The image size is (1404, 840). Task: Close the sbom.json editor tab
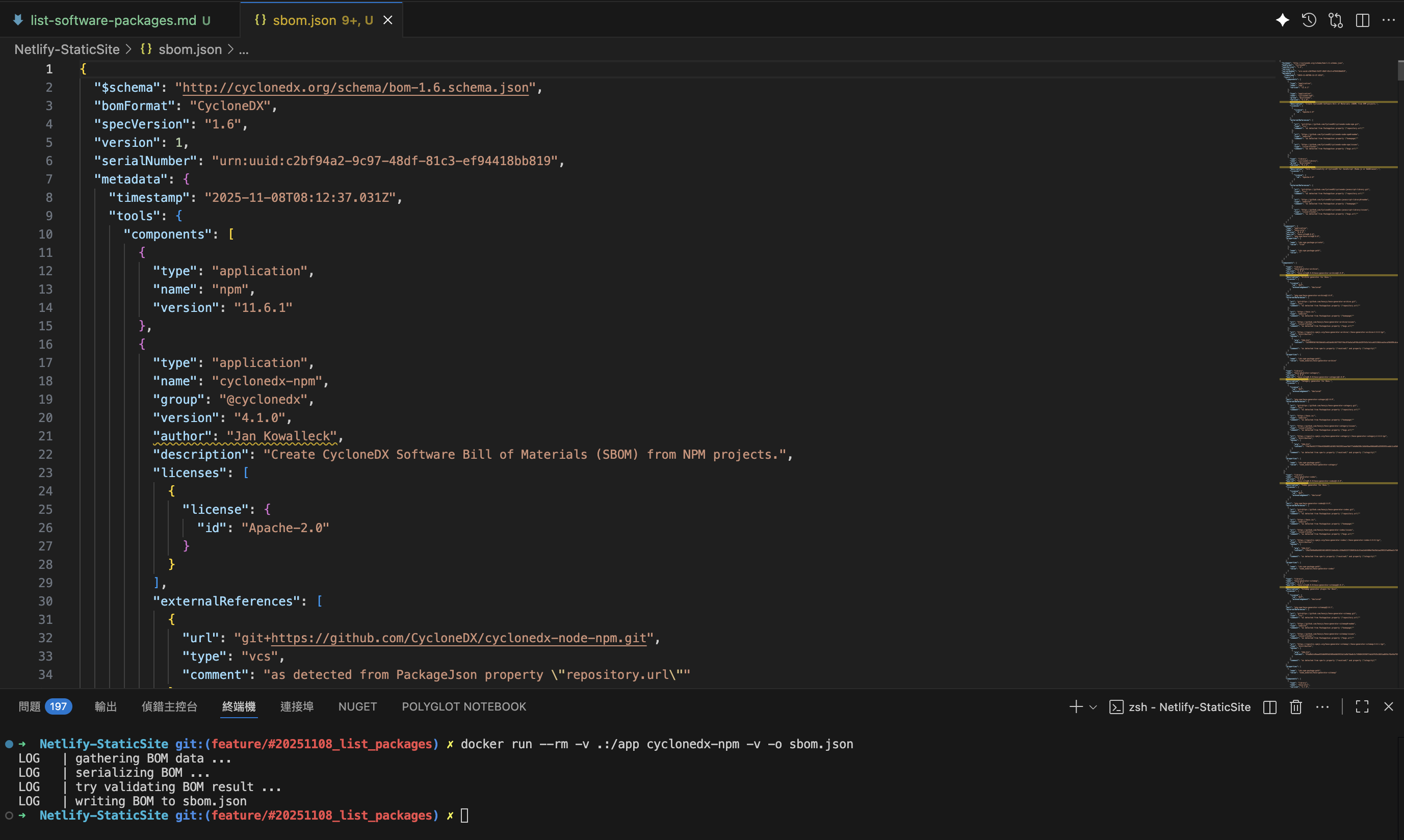click(388, 20)
